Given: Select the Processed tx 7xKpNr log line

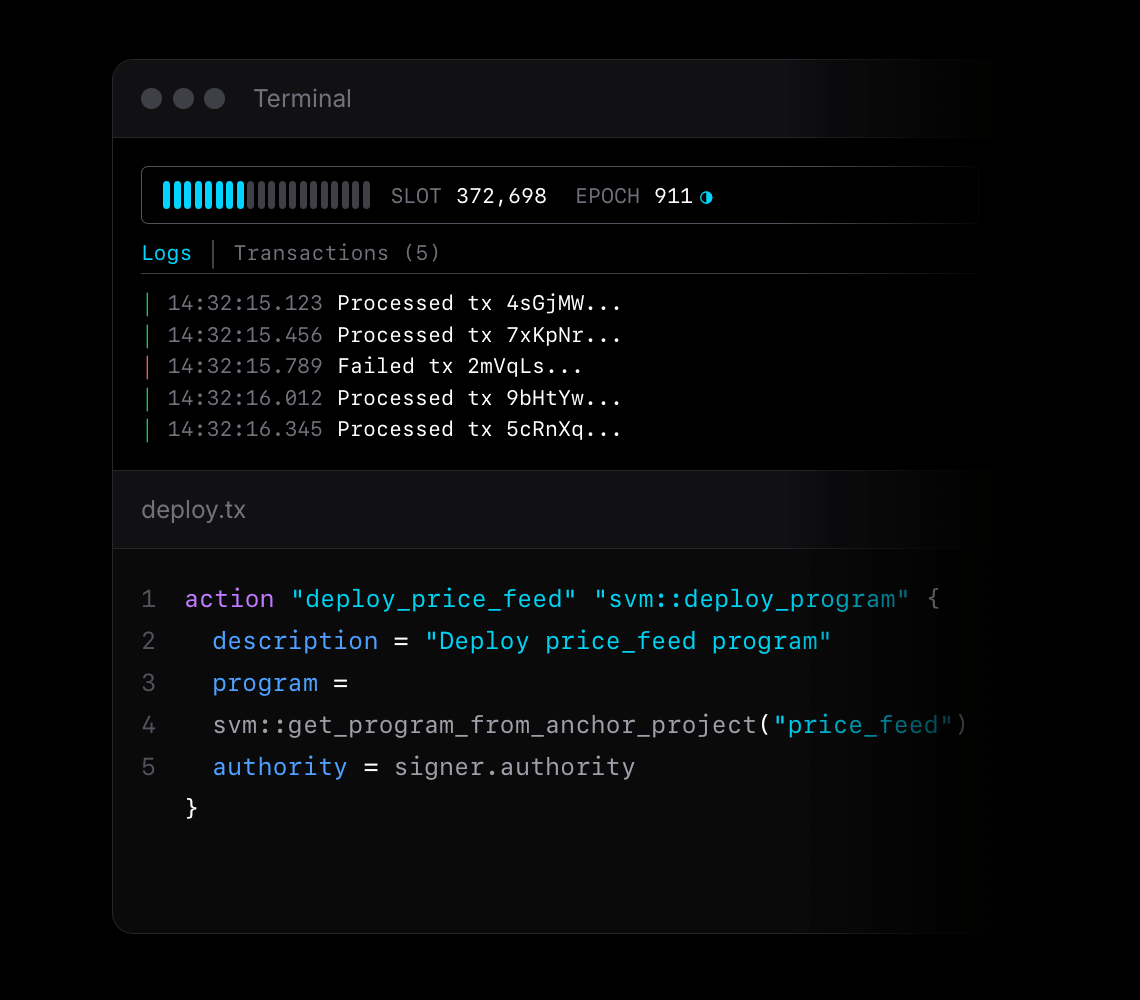Looking at the screenshot, I should pos(479,335).
